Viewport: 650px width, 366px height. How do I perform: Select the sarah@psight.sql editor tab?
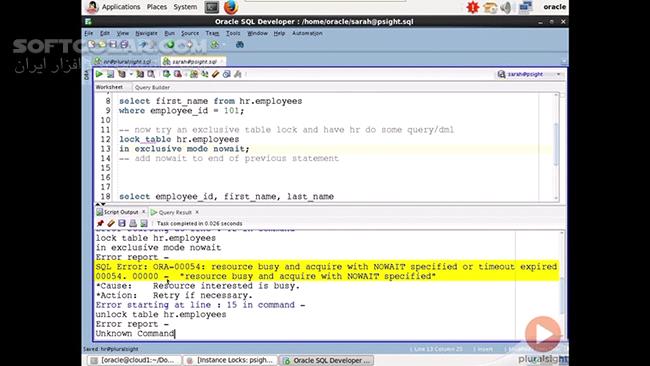coord(192,61)
